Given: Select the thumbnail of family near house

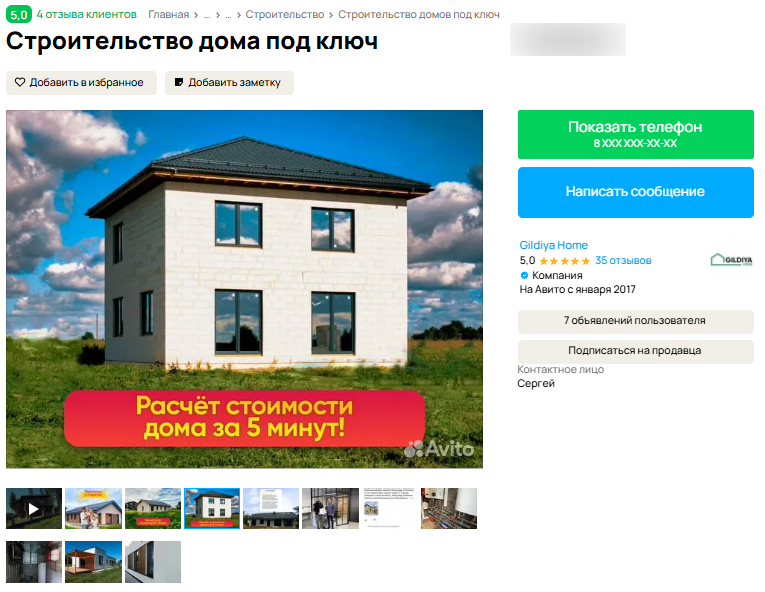Looking at the screenshot, I should (x=93, y=508).
